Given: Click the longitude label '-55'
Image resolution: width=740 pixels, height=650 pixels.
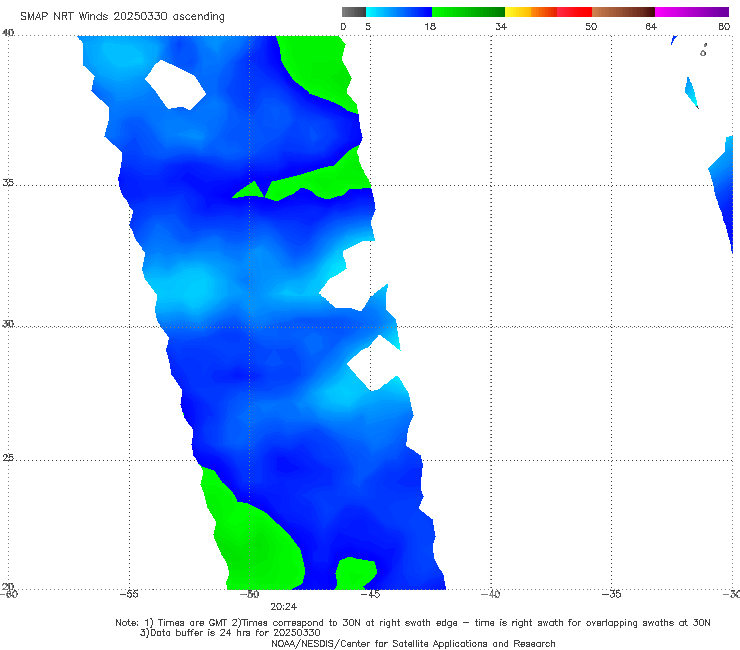Looking at the screenshot, I should click(x=129, y=594).
